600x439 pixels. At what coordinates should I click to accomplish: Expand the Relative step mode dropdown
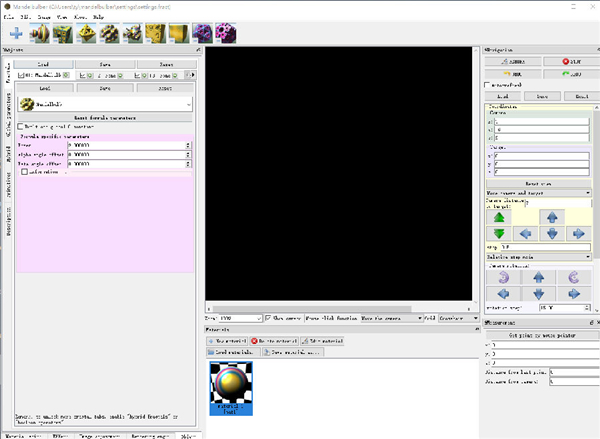pos(540,257)
